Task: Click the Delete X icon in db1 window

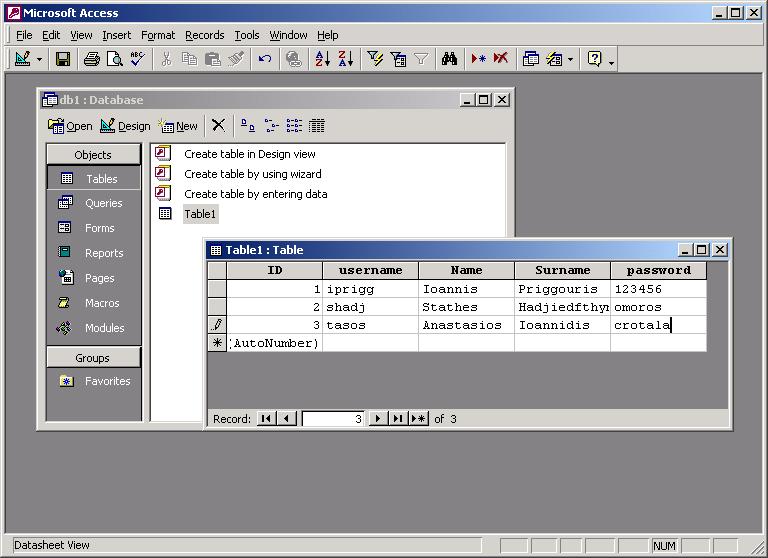Action: [x=218, y=125]
